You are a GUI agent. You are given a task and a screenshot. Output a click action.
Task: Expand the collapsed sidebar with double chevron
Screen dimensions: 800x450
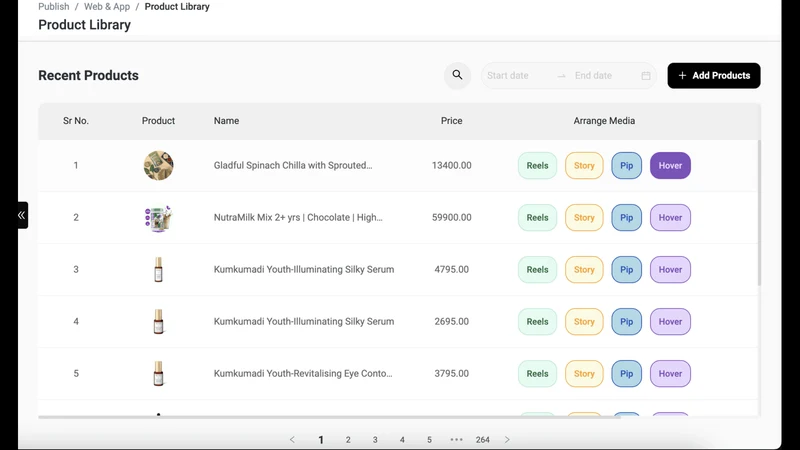(x=22, y=215)
